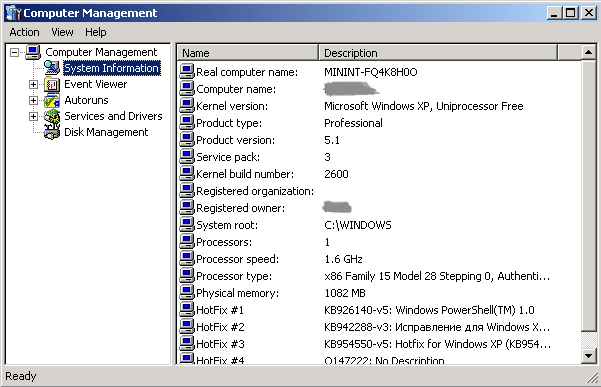The height and width of the screenshot is (387, 601).
Task: Click the Computer Management root computer icon
Action: [x=33, y=52]
